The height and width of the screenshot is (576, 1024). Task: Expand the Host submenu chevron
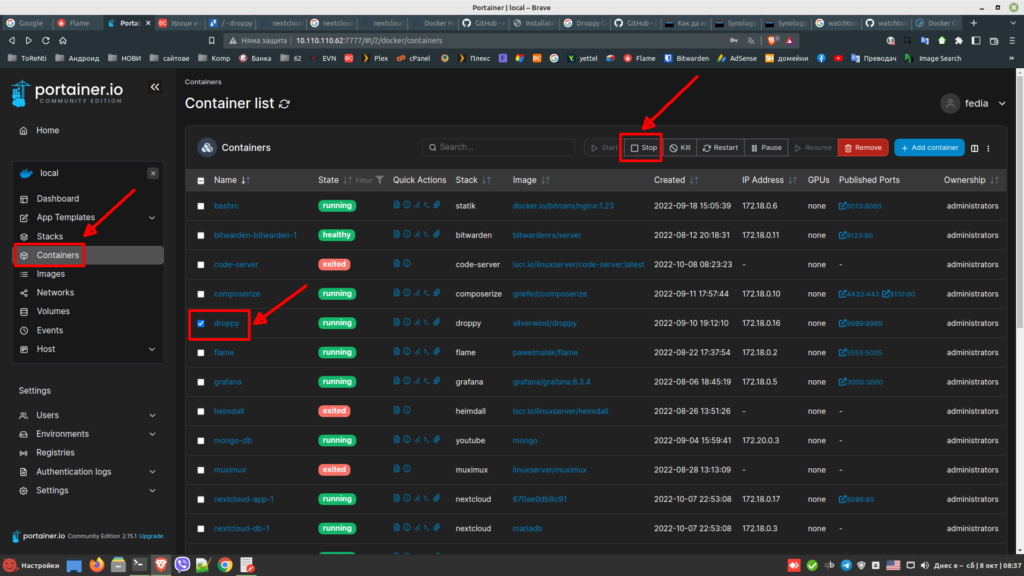click(x=152, y=349)
